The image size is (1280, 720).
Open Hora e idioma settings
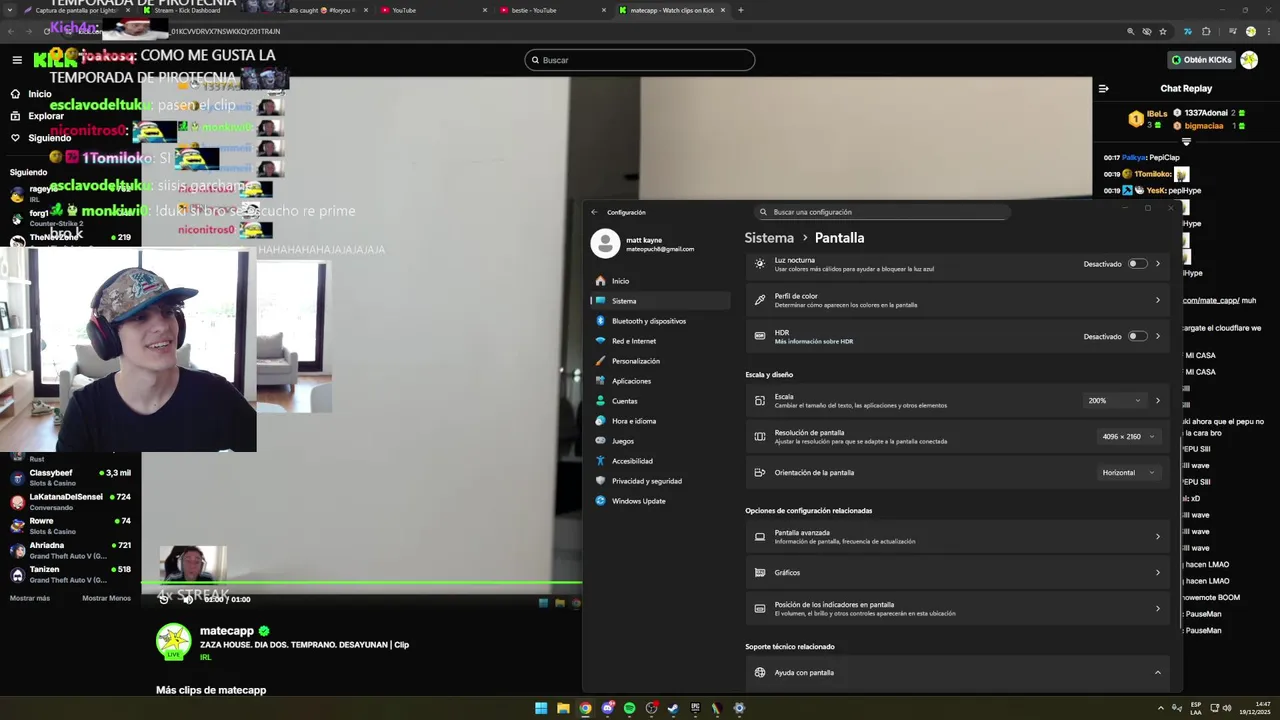pyautogui.click(x=660, y=421)
